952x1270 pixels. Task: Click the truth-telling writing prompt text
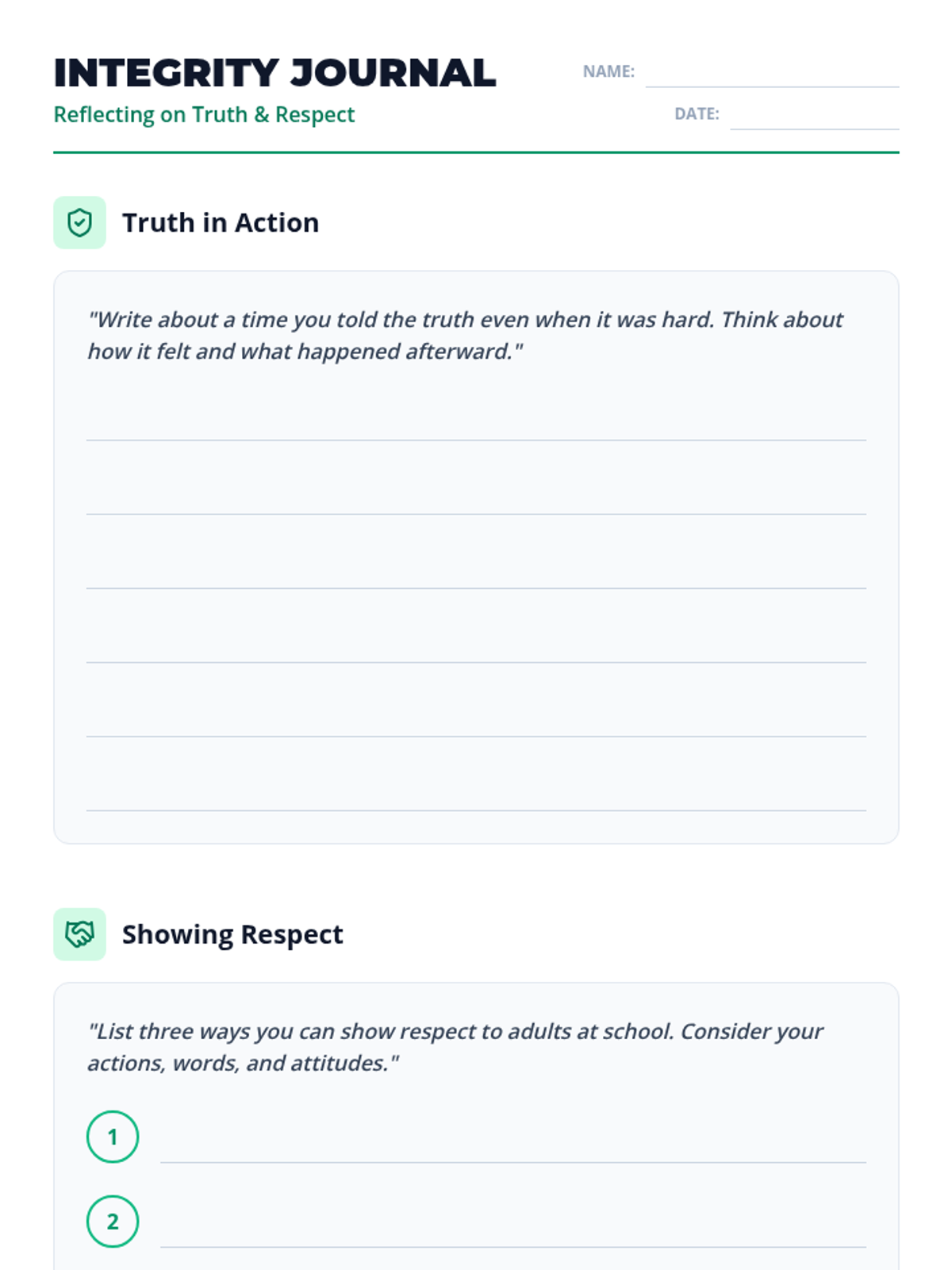click(x=465, y=335)
